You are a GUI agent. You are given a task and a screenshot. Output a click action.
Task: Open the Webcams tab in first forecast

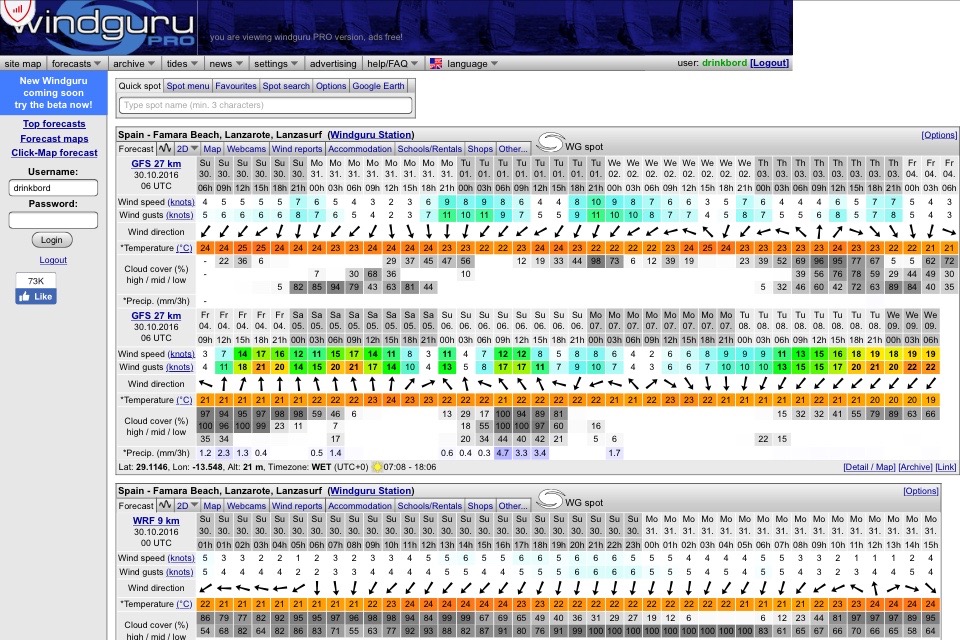pos(246,149)
